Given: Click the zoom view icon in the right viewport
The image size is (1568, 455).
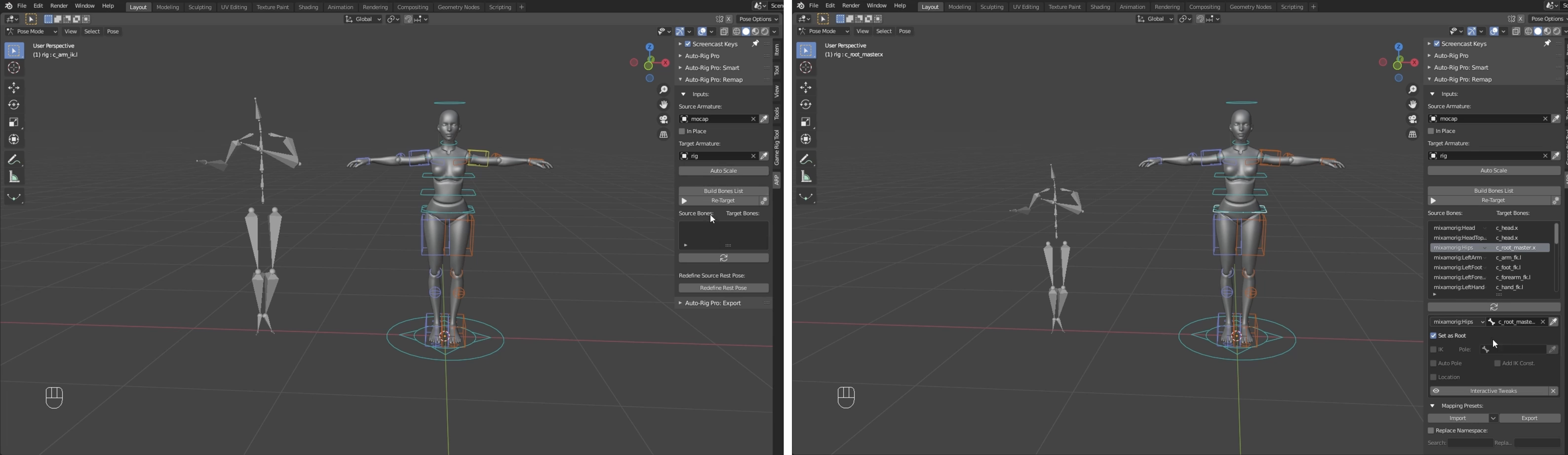Looking at the screenshot, I should click(x=1413, y=90).
